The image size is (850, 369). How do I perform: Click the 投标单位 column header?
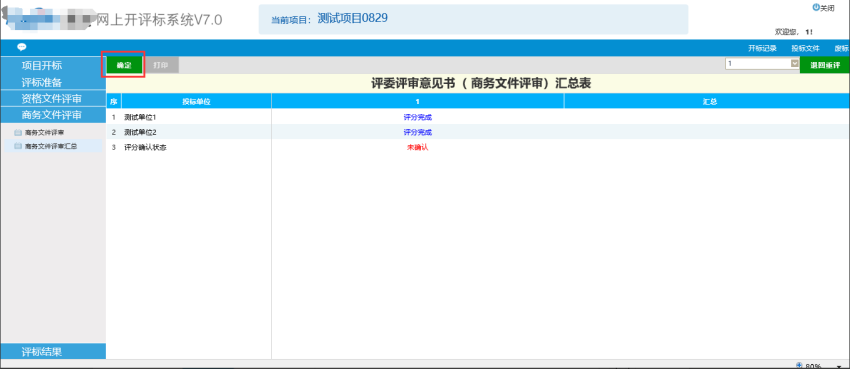click(196, 101)
